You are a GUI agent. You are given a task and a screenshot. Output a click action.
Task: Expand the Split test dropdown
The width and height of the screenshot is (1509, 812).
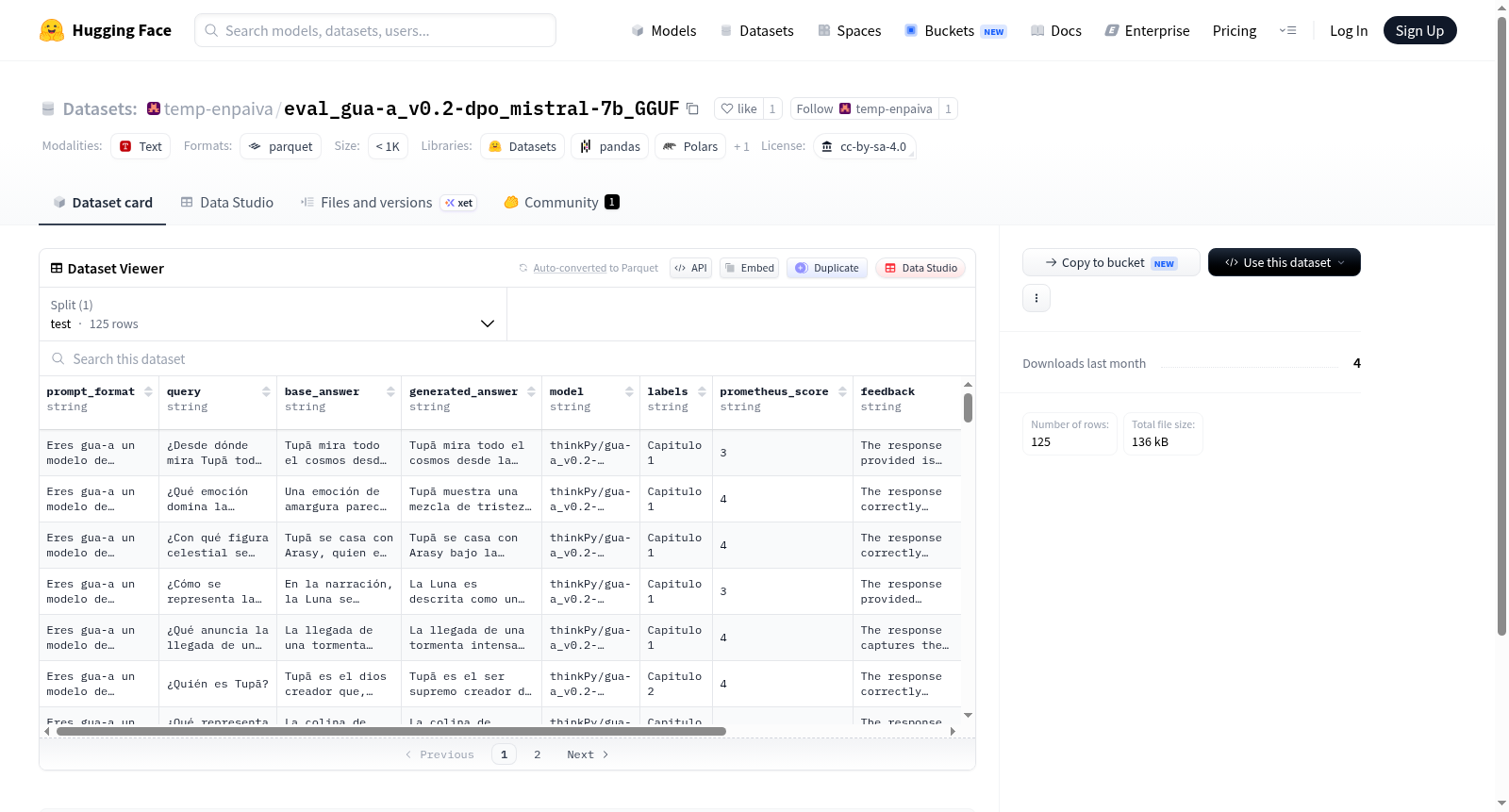pyautogui.click(x=274, y=314)
